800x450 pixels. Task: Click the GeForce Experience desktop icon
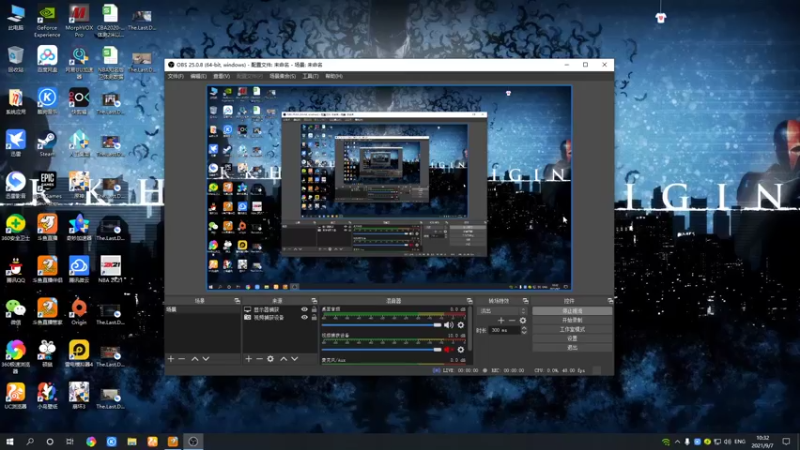click(47, 21)
